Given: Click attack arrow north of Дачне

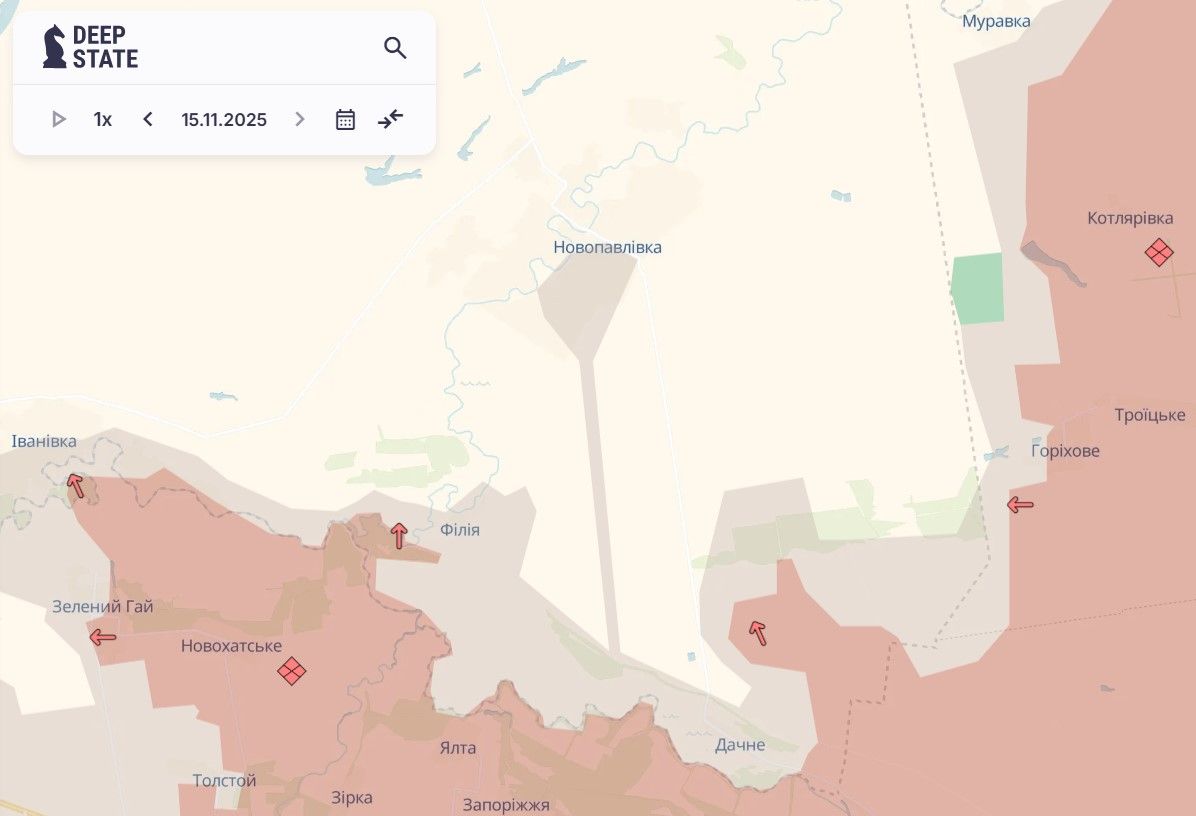Looking at the screenshot, I should coord(758,632).
